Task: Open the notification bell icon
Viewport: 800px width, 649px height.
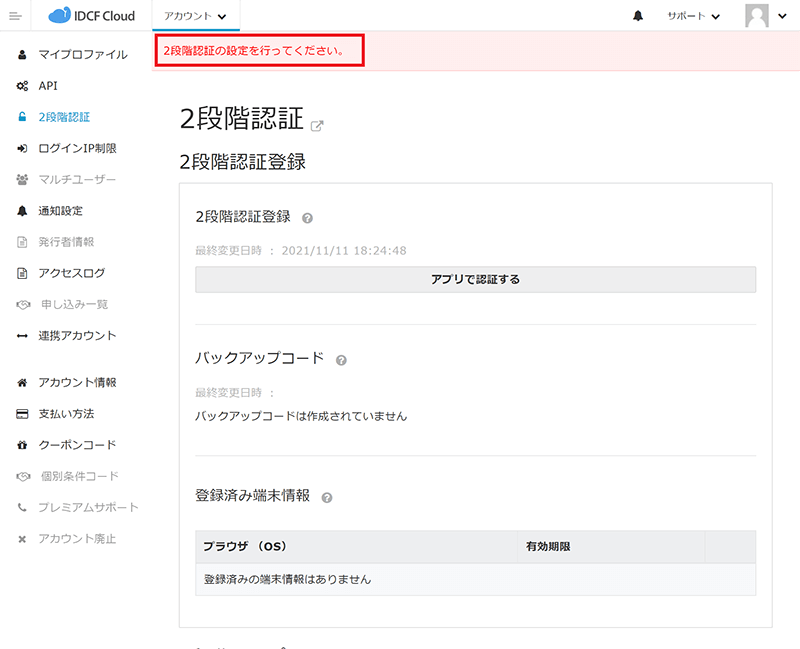Action: 638,16
